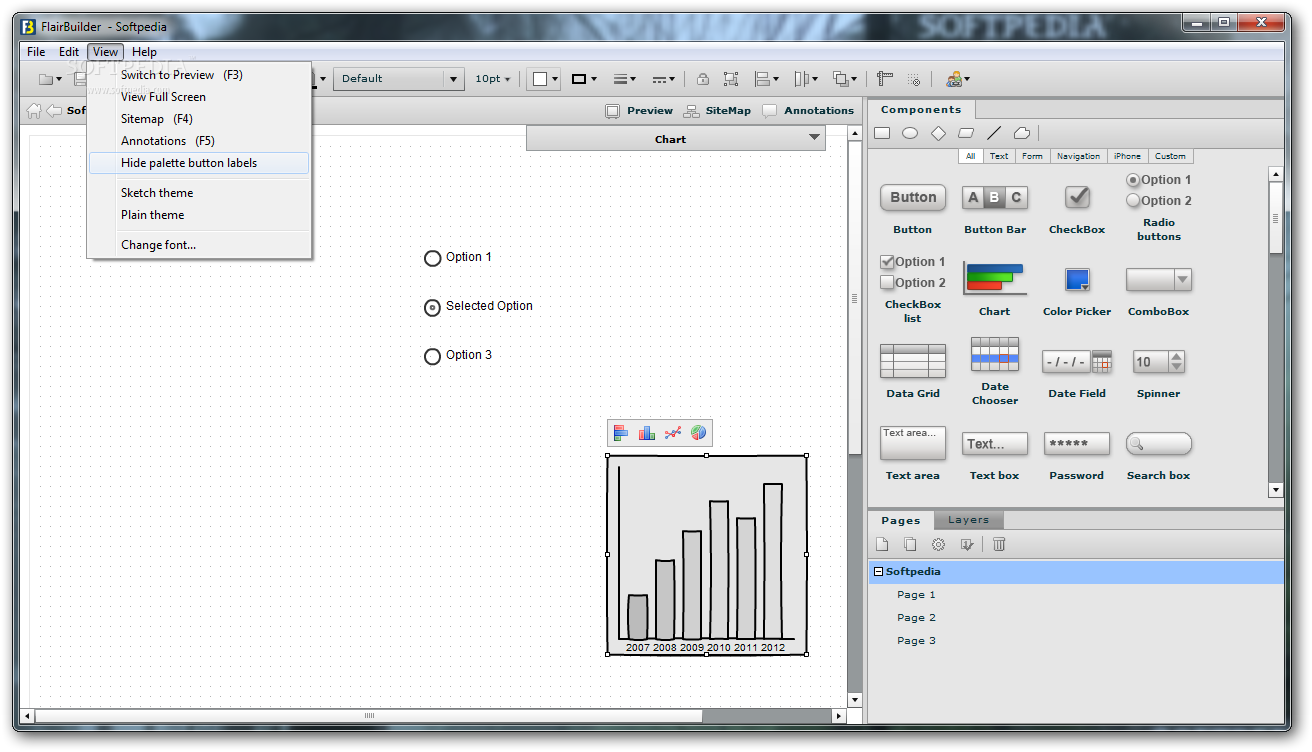Open the Help menu

click(x=144, y=52)
